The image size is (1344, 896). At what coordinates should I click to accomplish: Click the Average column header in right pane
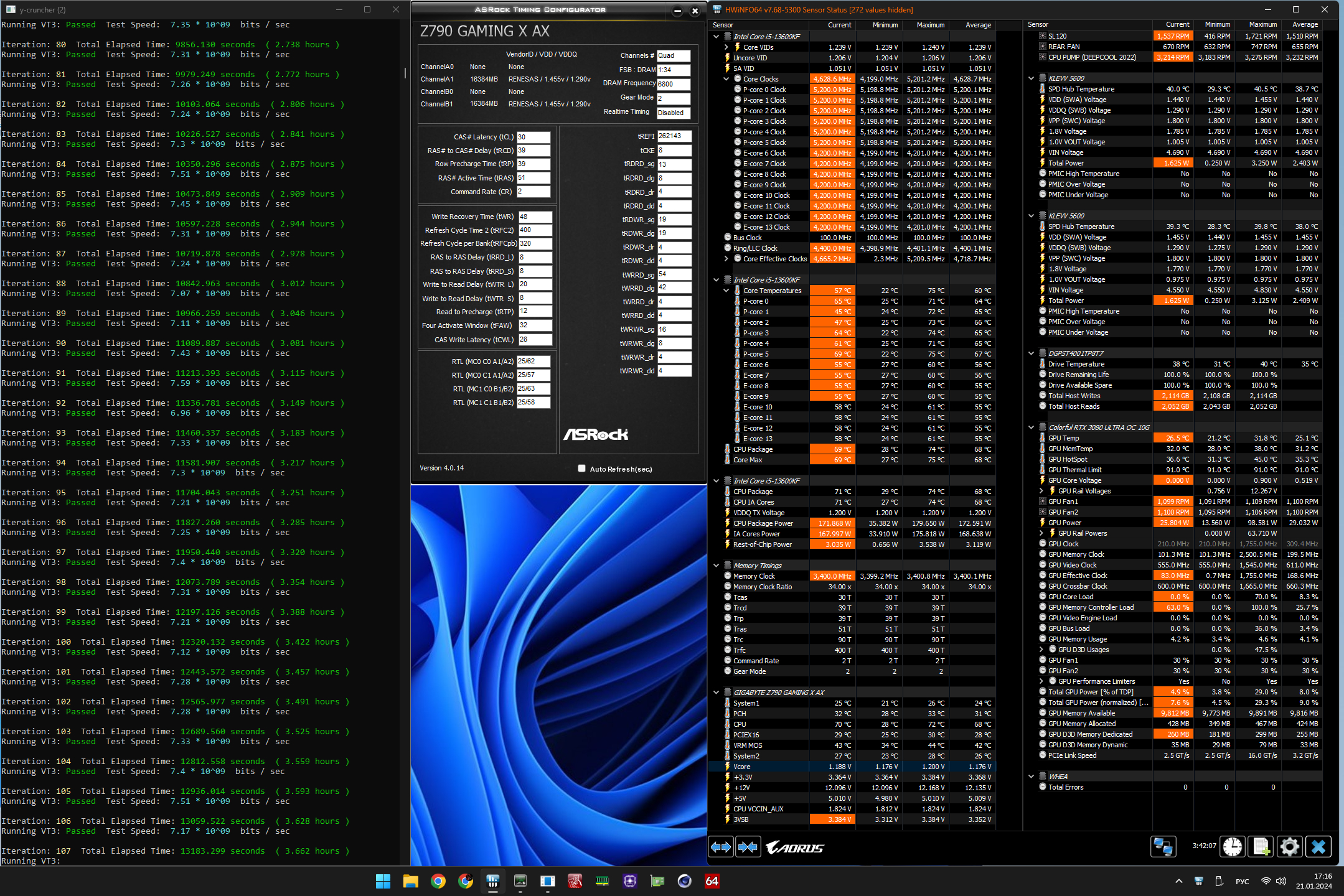[1305, 25]
